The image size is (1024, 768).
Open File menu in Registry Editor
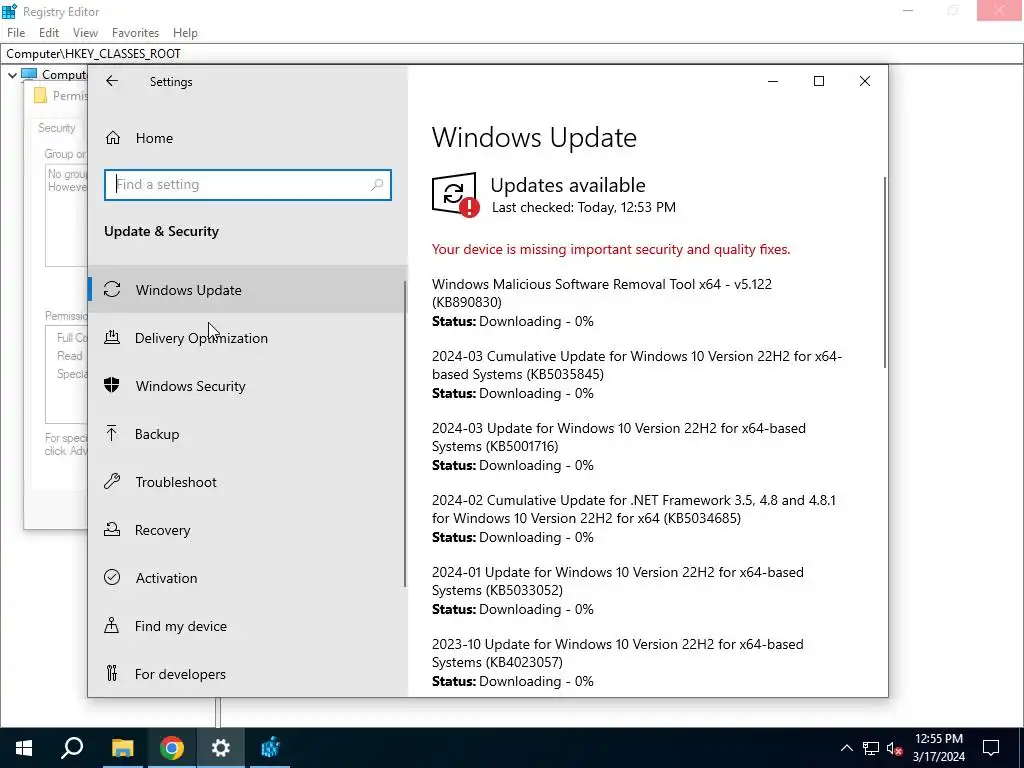[x=16, y=33]
